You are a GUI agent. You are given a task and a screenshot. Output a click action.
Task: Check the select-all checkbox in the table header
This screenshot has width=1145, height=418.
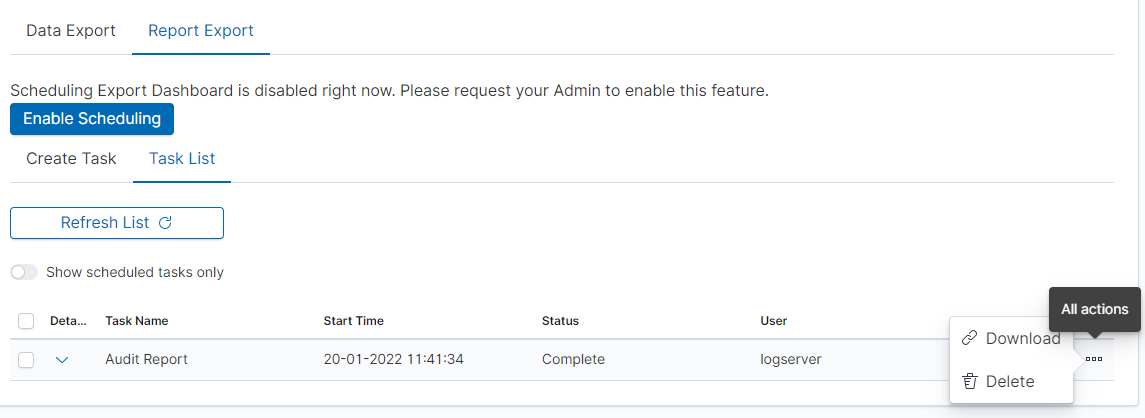tap(26, 321)
